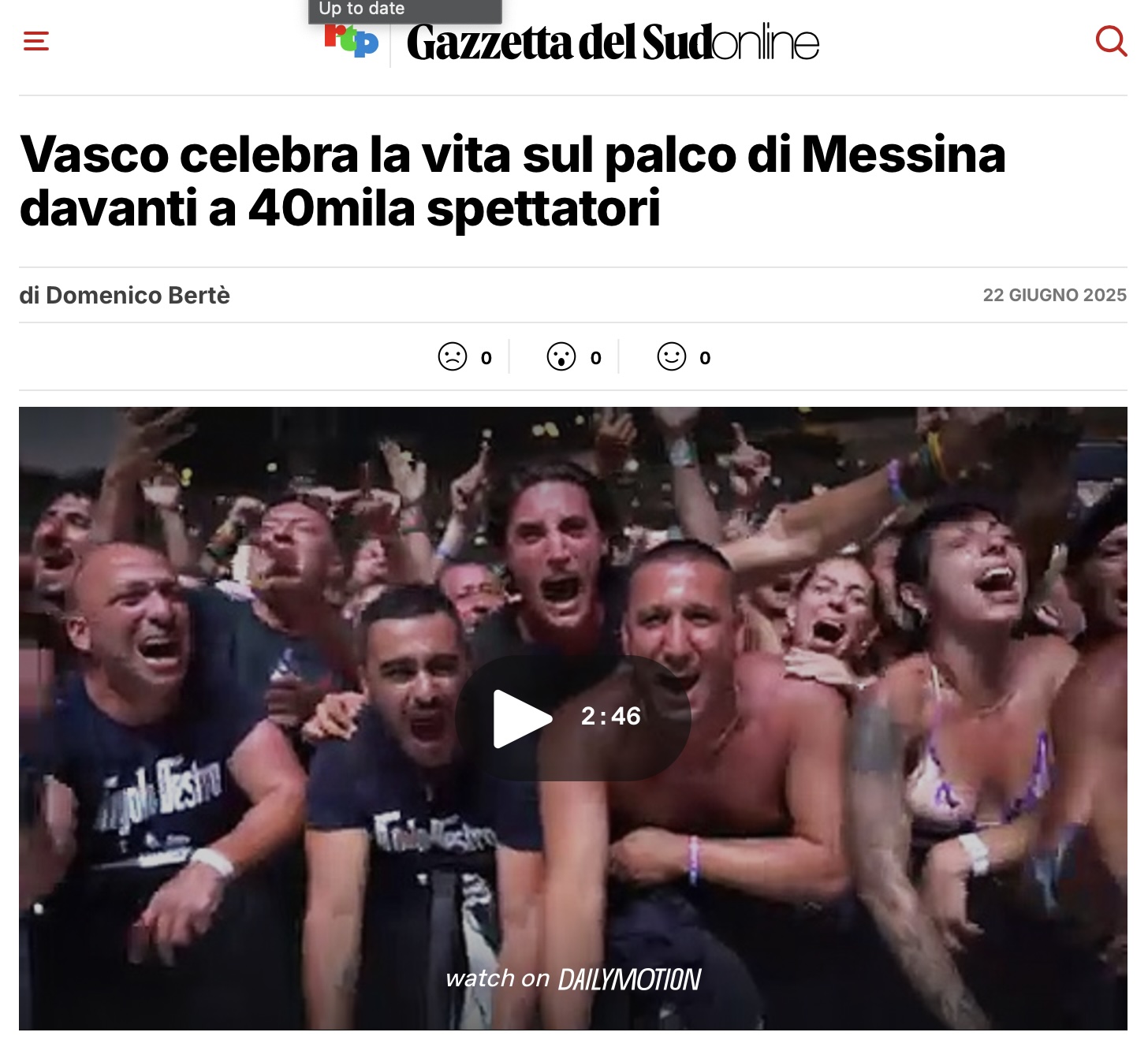The height and width of the screenshot is (1047, 1148).
Task: Open the watch on Dailymotion link
Action: pos(573,979)
